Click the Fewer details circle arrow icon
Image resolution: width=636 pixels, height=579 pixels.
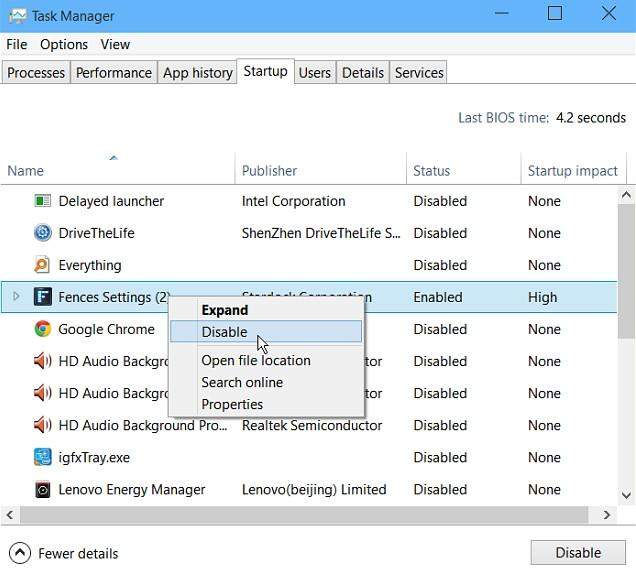[19, 553]
